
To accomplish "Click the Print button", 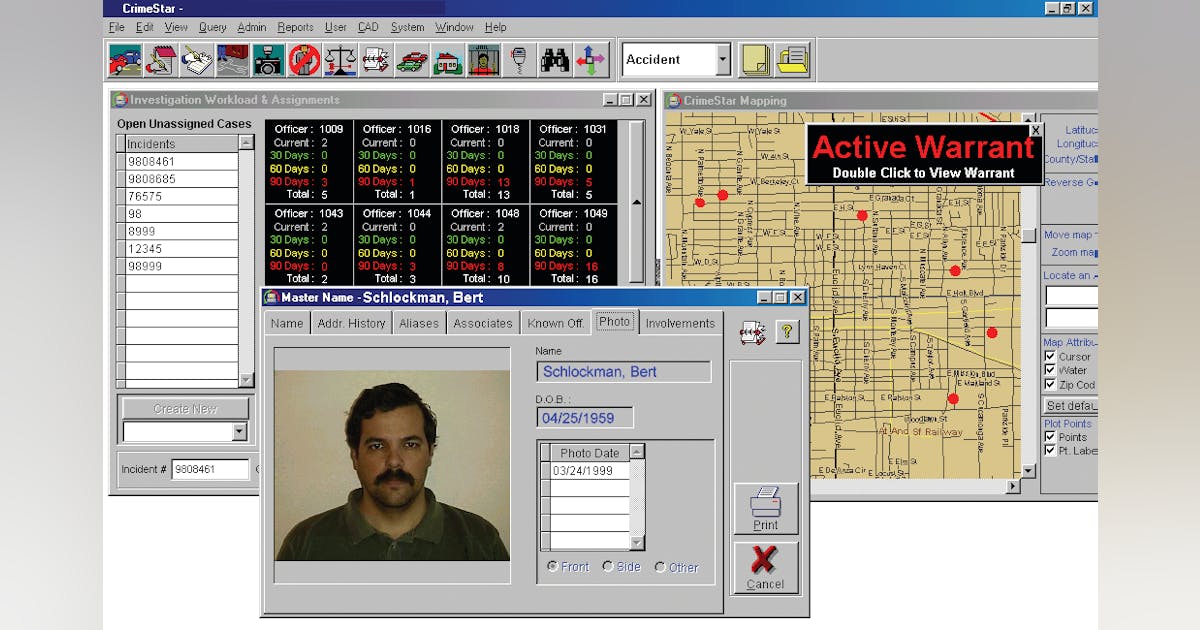I will [766, 509].
